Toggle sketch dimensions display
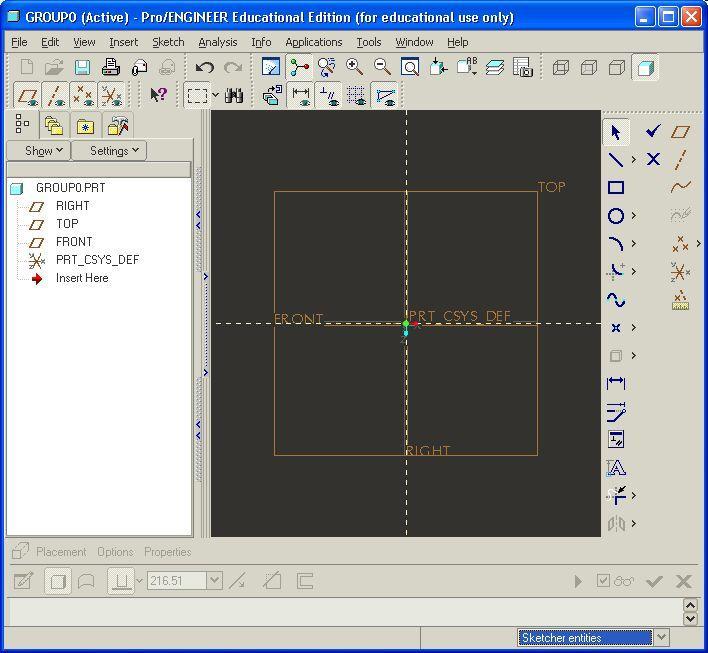Screen dimensions: 708x653 (x=300, y=95)
